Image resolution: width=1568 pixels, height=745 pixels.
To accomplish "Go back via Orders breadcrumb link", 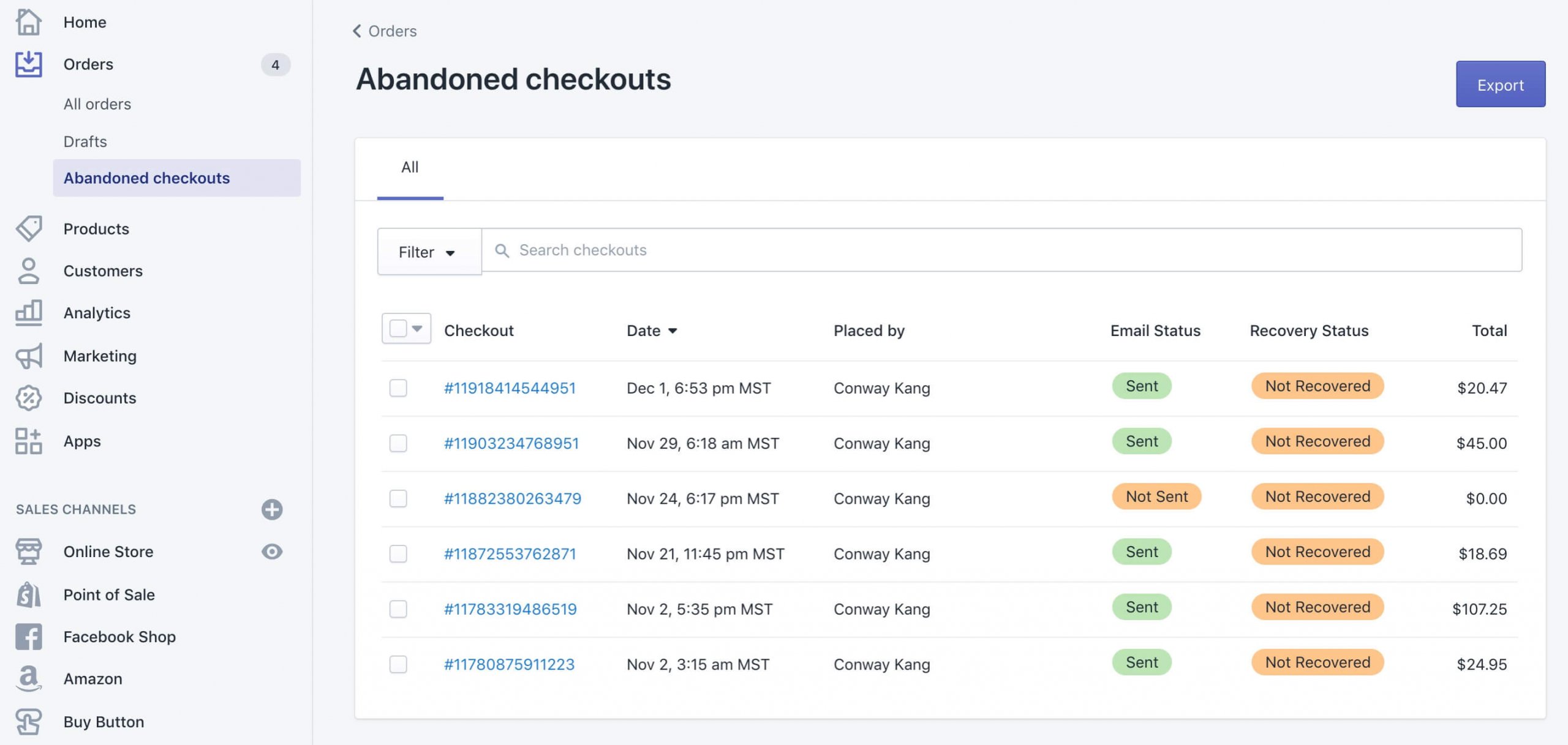I will click(x=393, y=31).
